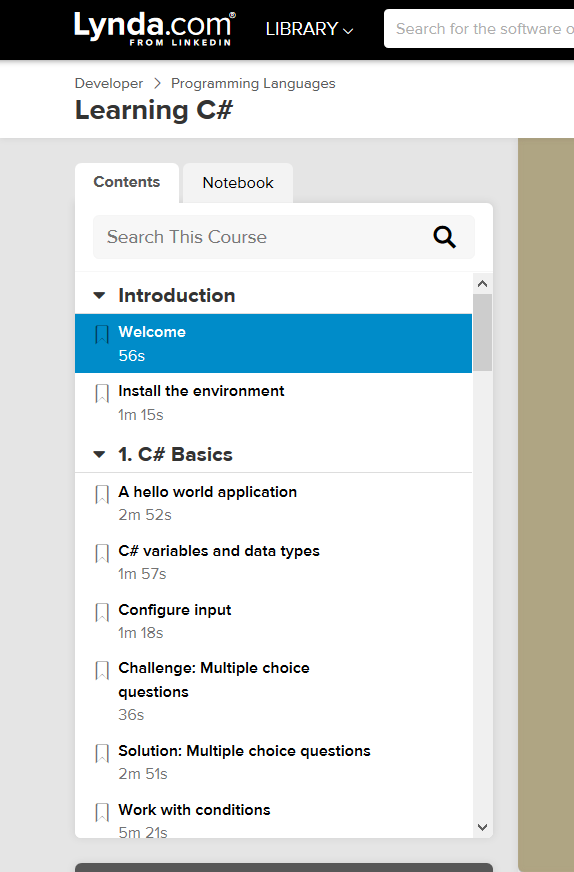Image resolution: width=574 pixels, height=872 pixels.
Task: Toggle bookmark on Solution: Multiple choice questions
Action: click(102, 753)
